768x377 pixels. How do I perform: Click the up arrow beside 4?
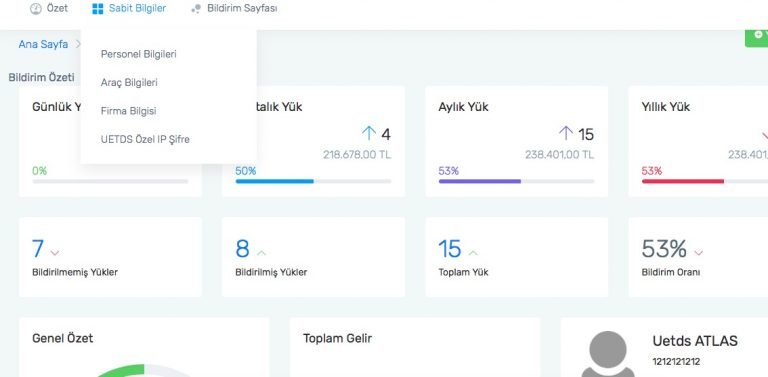click(x=369, y=133)
